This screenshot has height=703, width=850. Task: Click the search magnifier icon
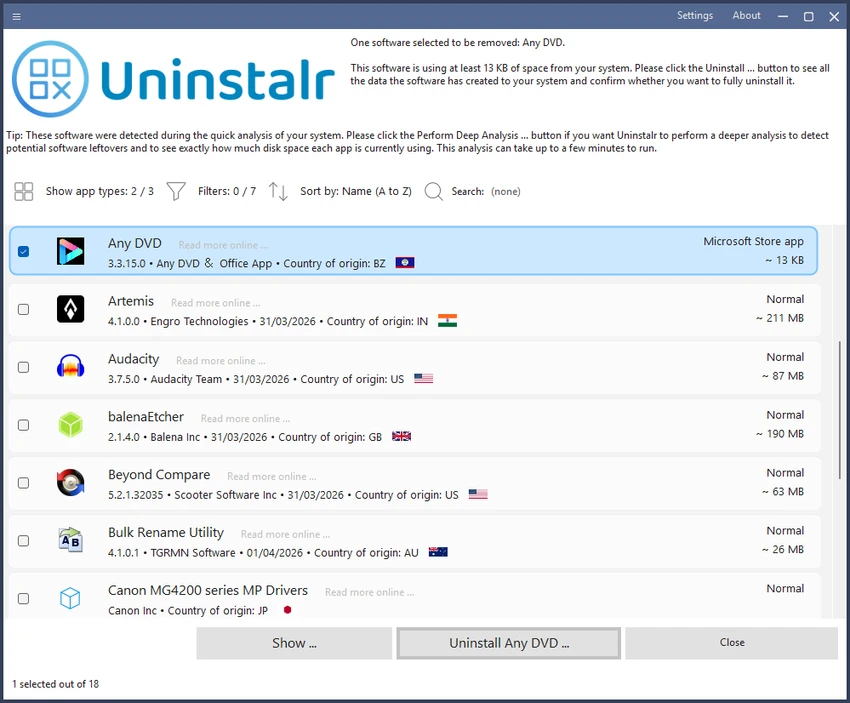point(434,191)
